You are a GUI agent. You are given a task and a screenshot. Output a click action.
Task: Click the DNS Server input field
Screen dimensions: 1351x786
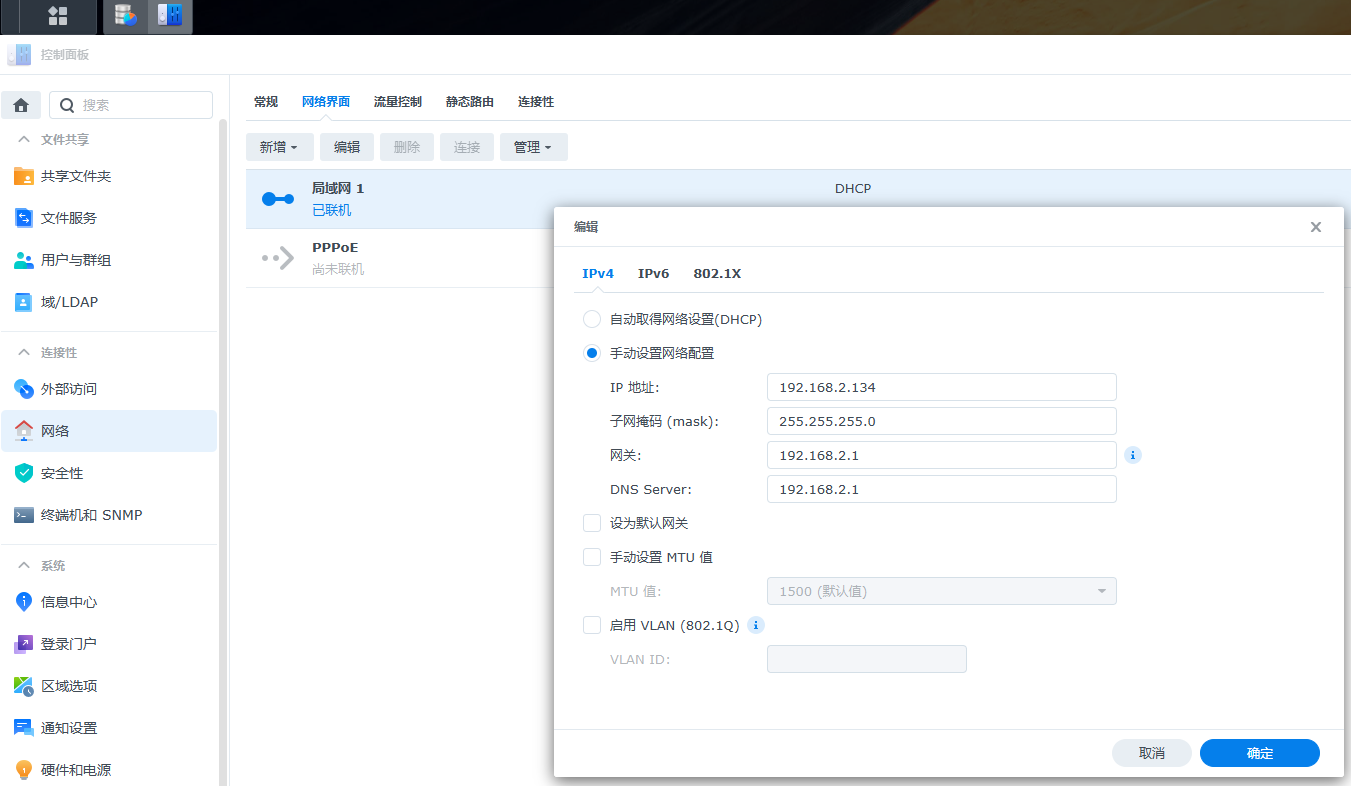(x=942, y=489)
